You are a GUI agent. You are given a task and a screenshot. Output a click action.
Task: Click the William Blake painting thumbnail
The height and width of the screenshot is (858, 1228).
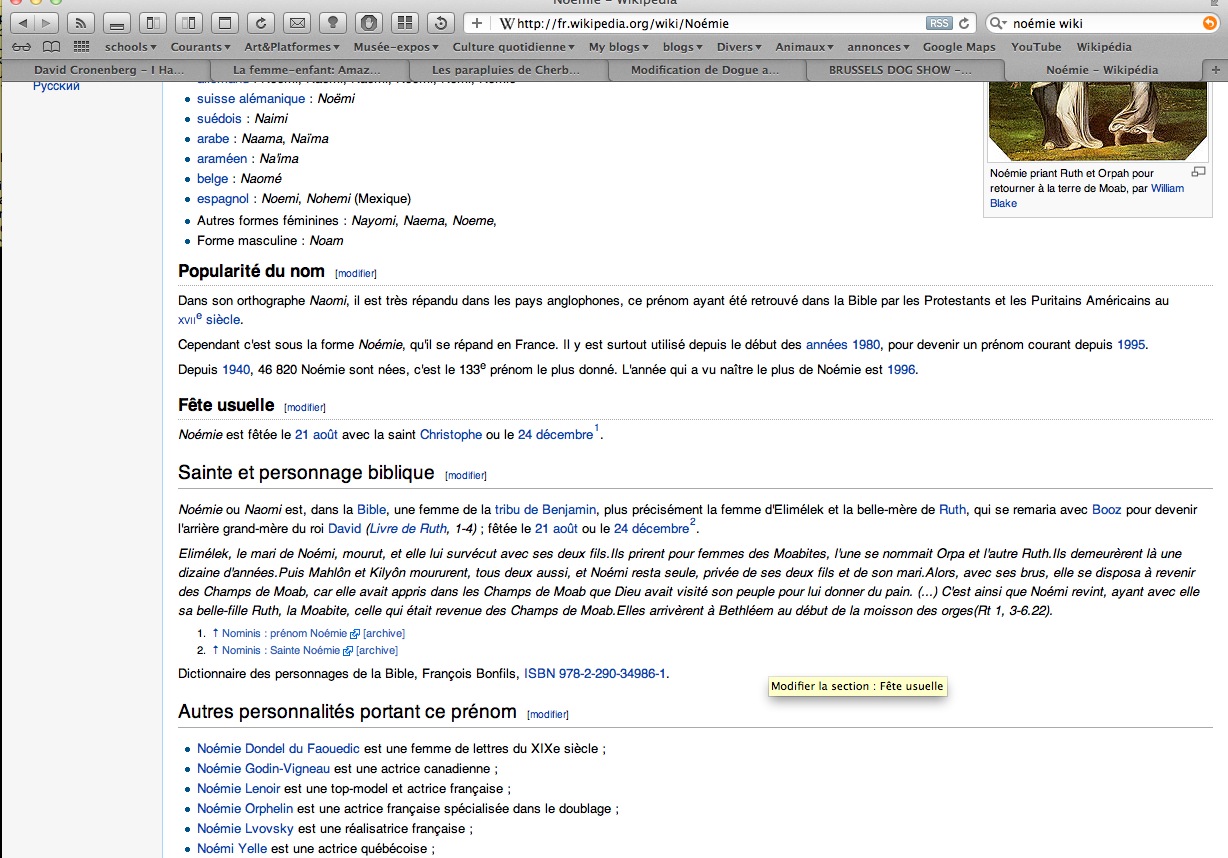pyautogui.click(x=1097, y=120)
